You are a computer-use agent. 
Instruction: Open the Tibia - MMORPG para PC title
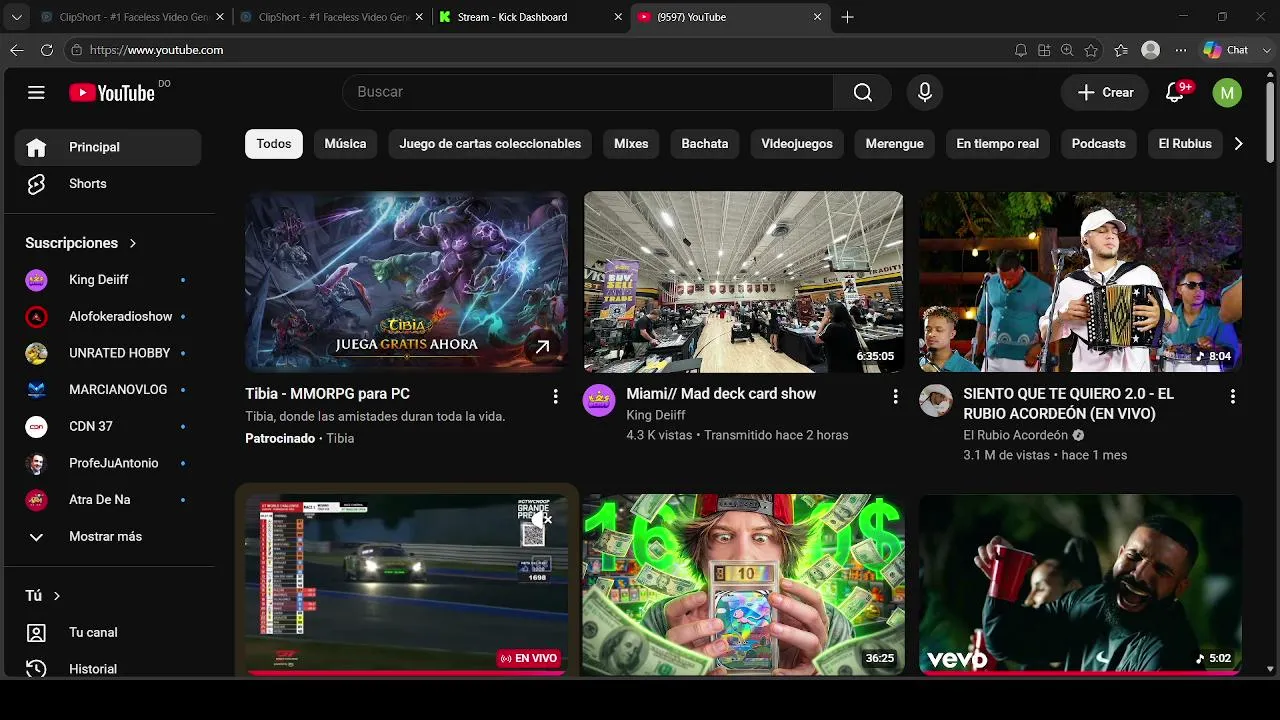click(328, 394)
